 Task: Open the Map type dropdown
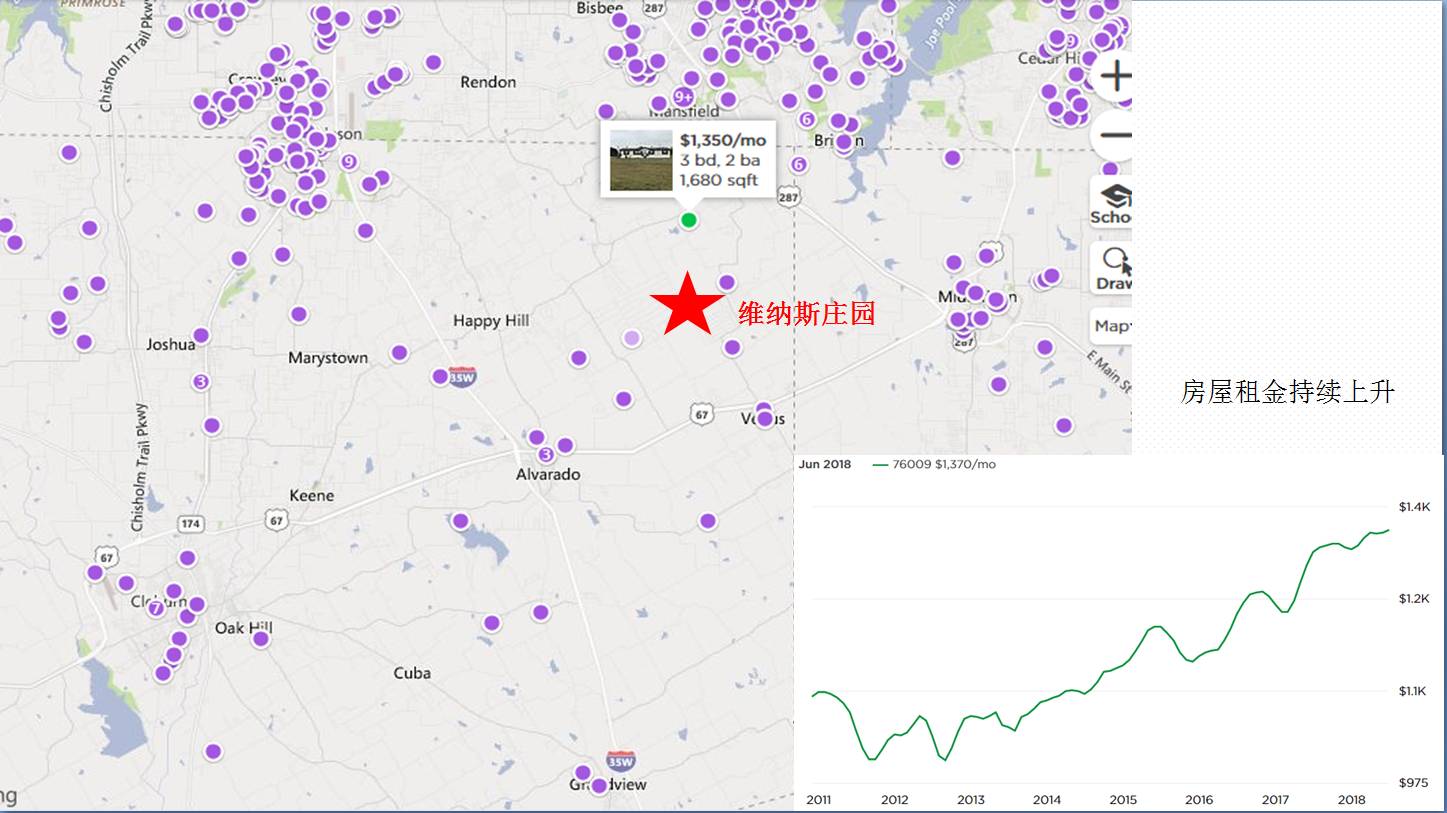pos(1112,326)
